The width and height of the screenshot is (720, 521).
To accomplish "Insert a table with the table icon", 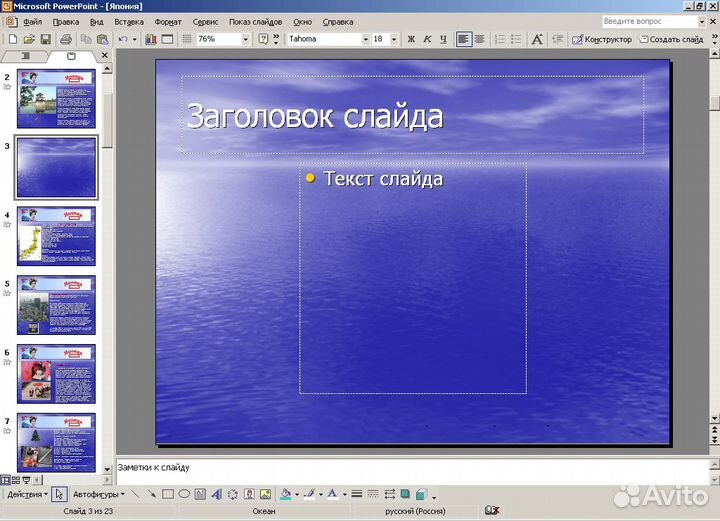I will click(168, 39).
